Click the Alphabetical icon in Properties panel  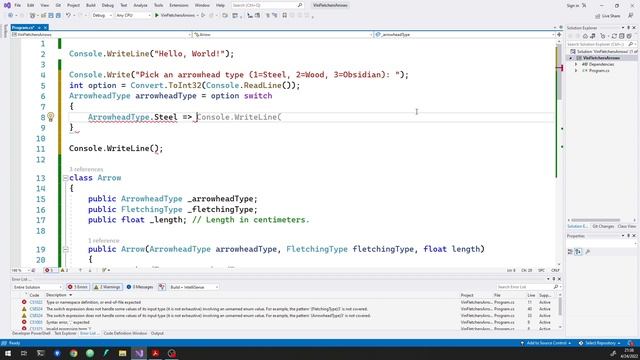coord(578,252)
